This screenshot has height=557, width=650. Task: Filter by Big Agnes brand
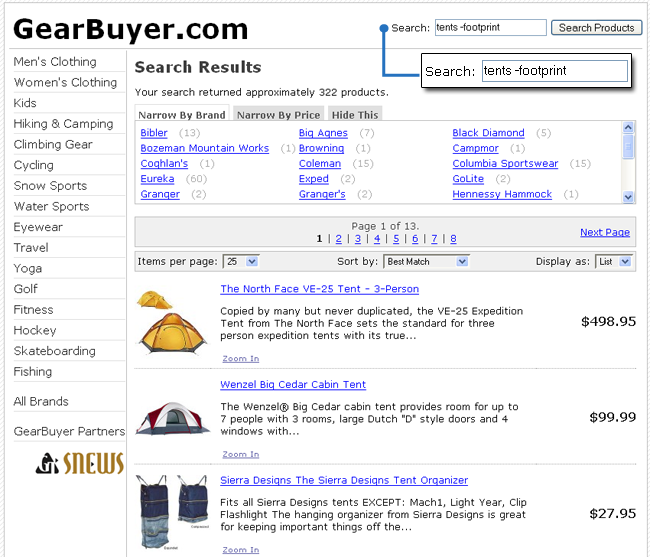click(323, 133)
